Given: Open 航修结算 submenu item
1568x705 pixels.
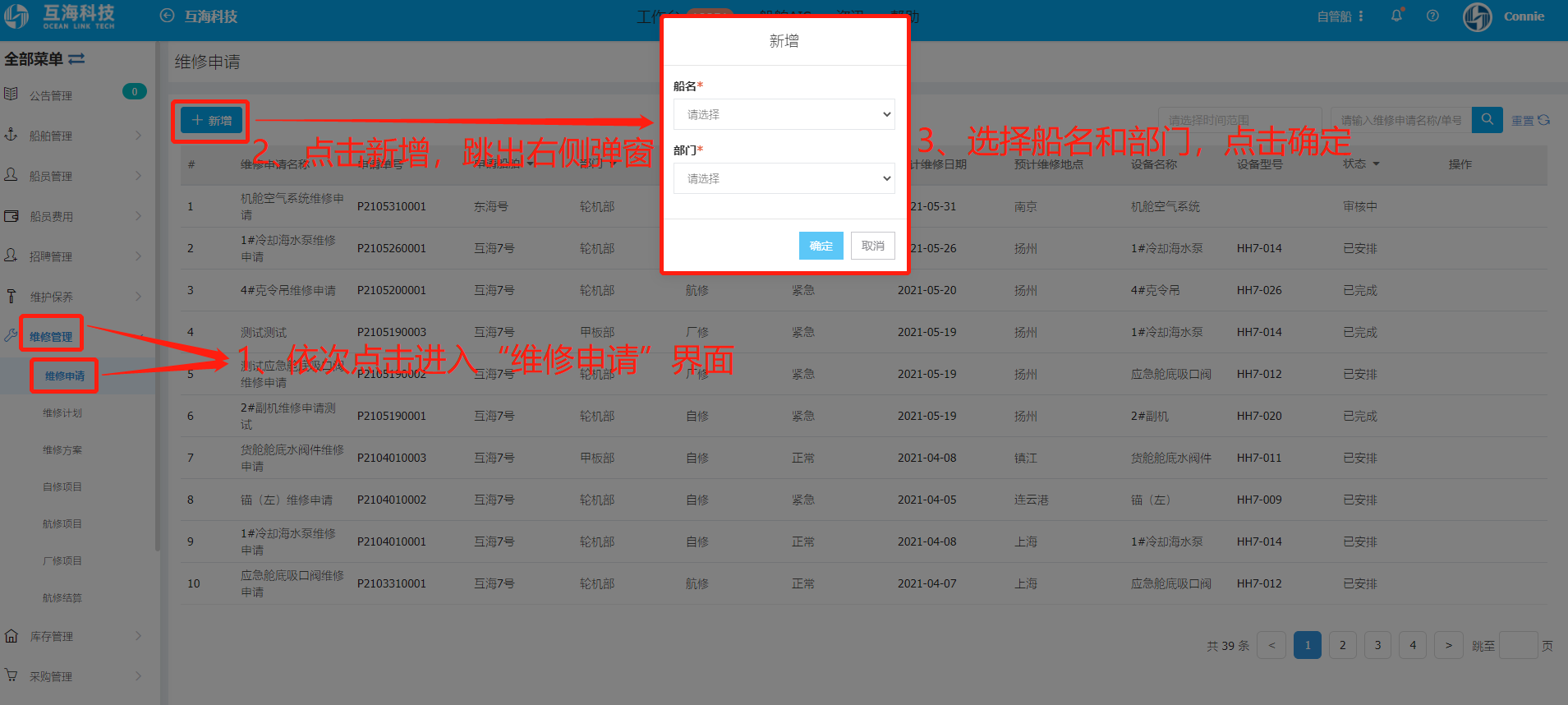Looking at the screenshot, I should click(62, 597).
